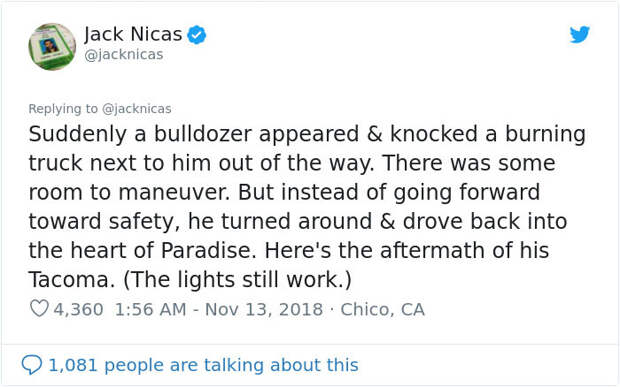Viewport: 620px width, 387px height.
Task: Like the tweet with the heart icon
Action: pos(39,308)
